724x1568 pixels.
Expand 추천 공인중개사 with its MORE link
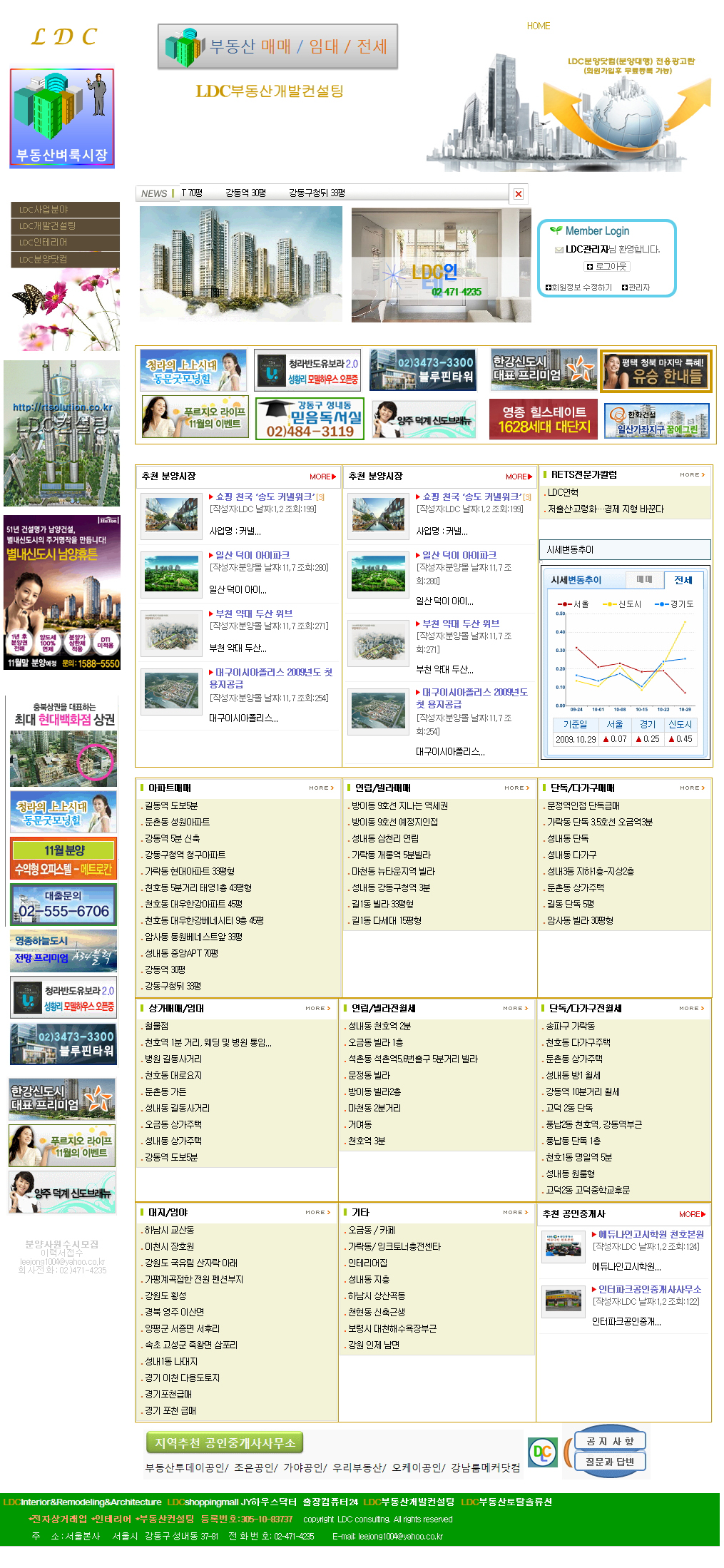pyautogui.click(x=692, y=1214)
